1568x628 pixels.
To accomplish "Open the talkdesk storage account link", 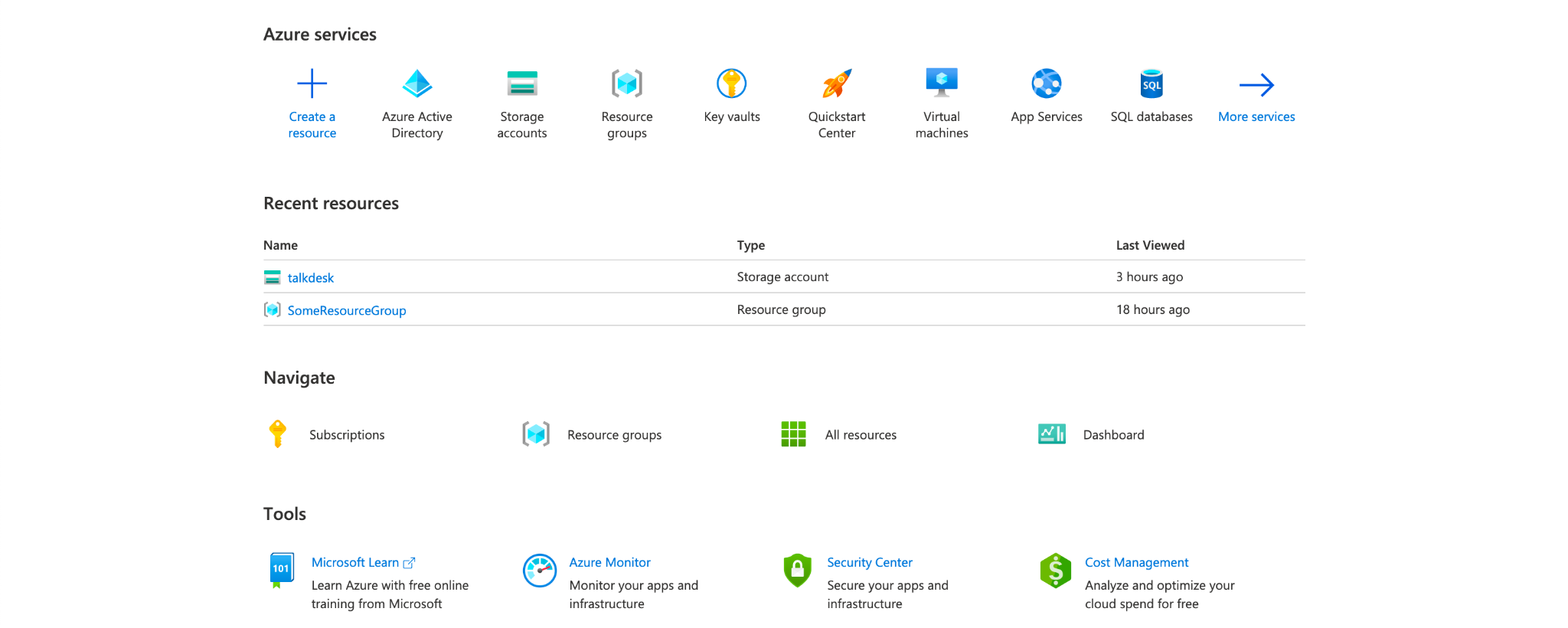I will (310, 278).
